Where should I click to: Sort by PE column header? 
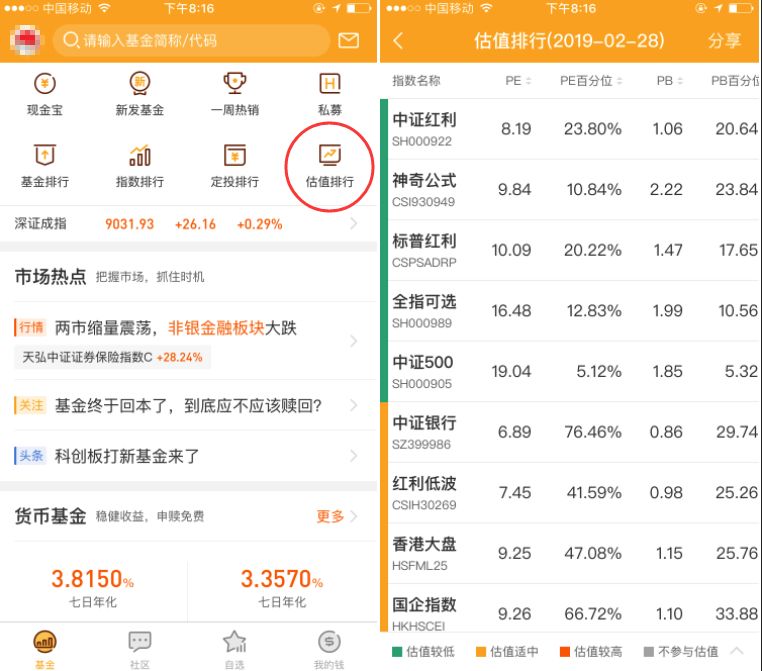point(518,81)
